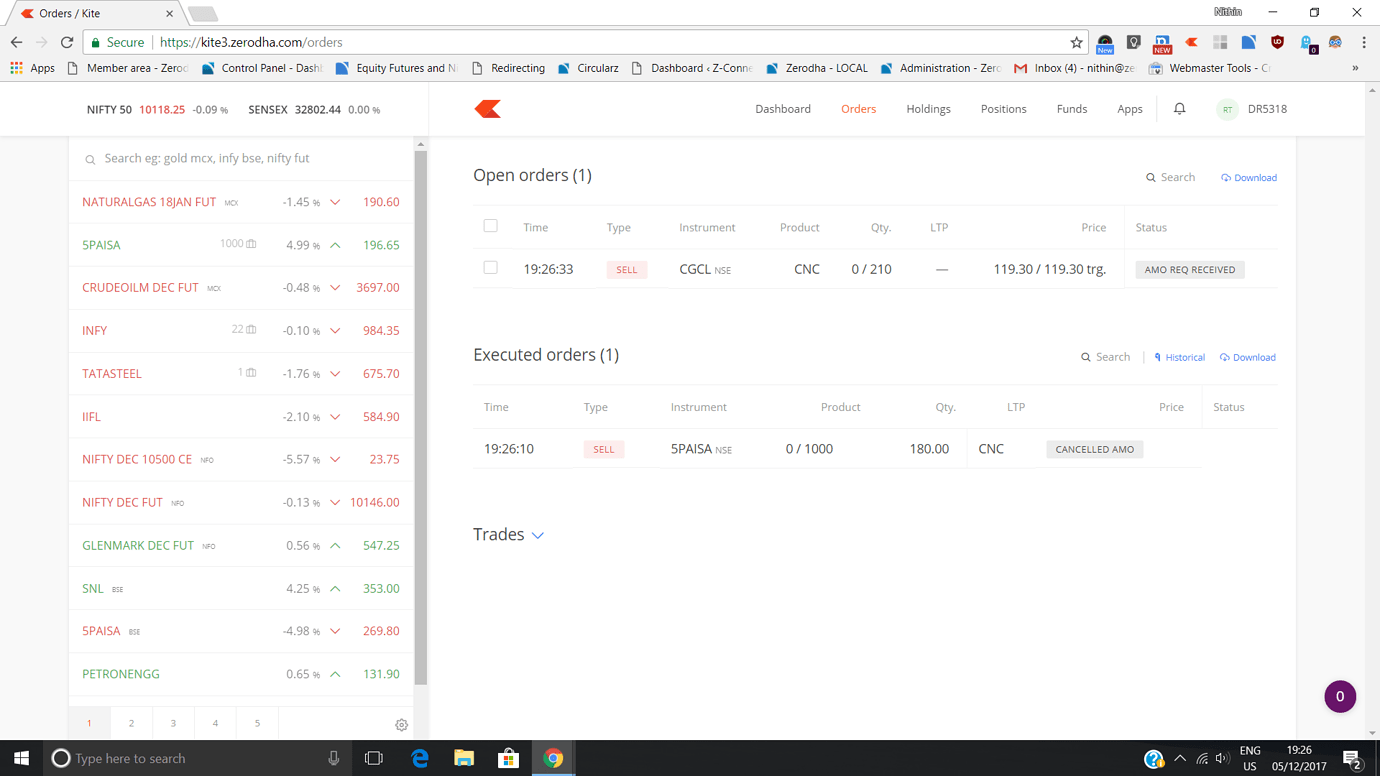Click the RT user avatar circle
Viewport: 1380px width, 776px height.
(1227, 108)
